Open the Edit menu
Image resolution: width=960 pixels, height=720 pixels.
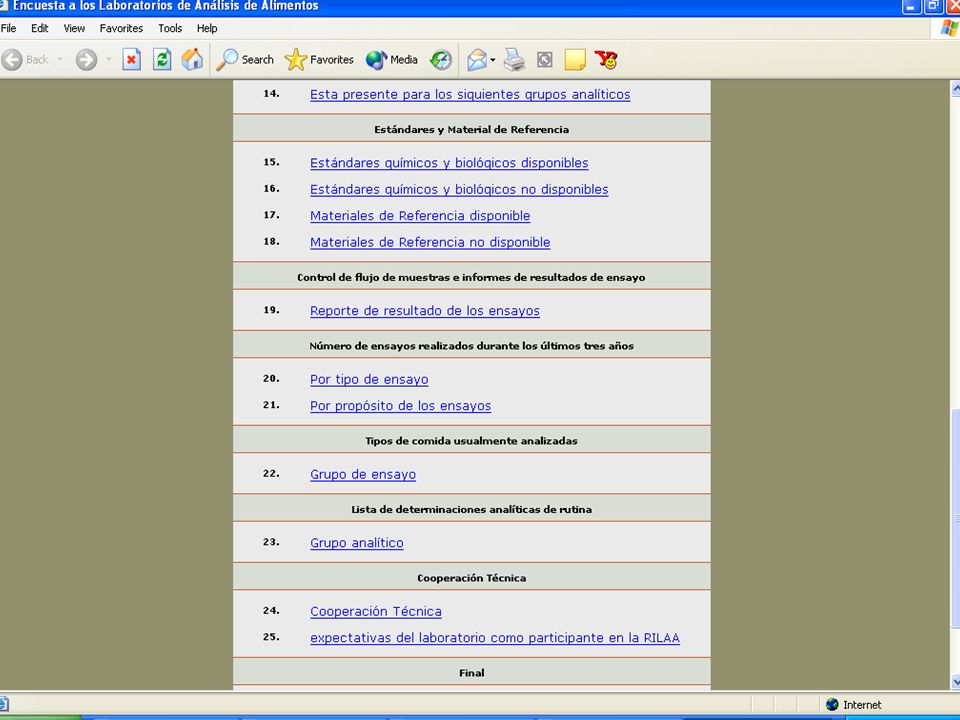(x=40, y=28)
